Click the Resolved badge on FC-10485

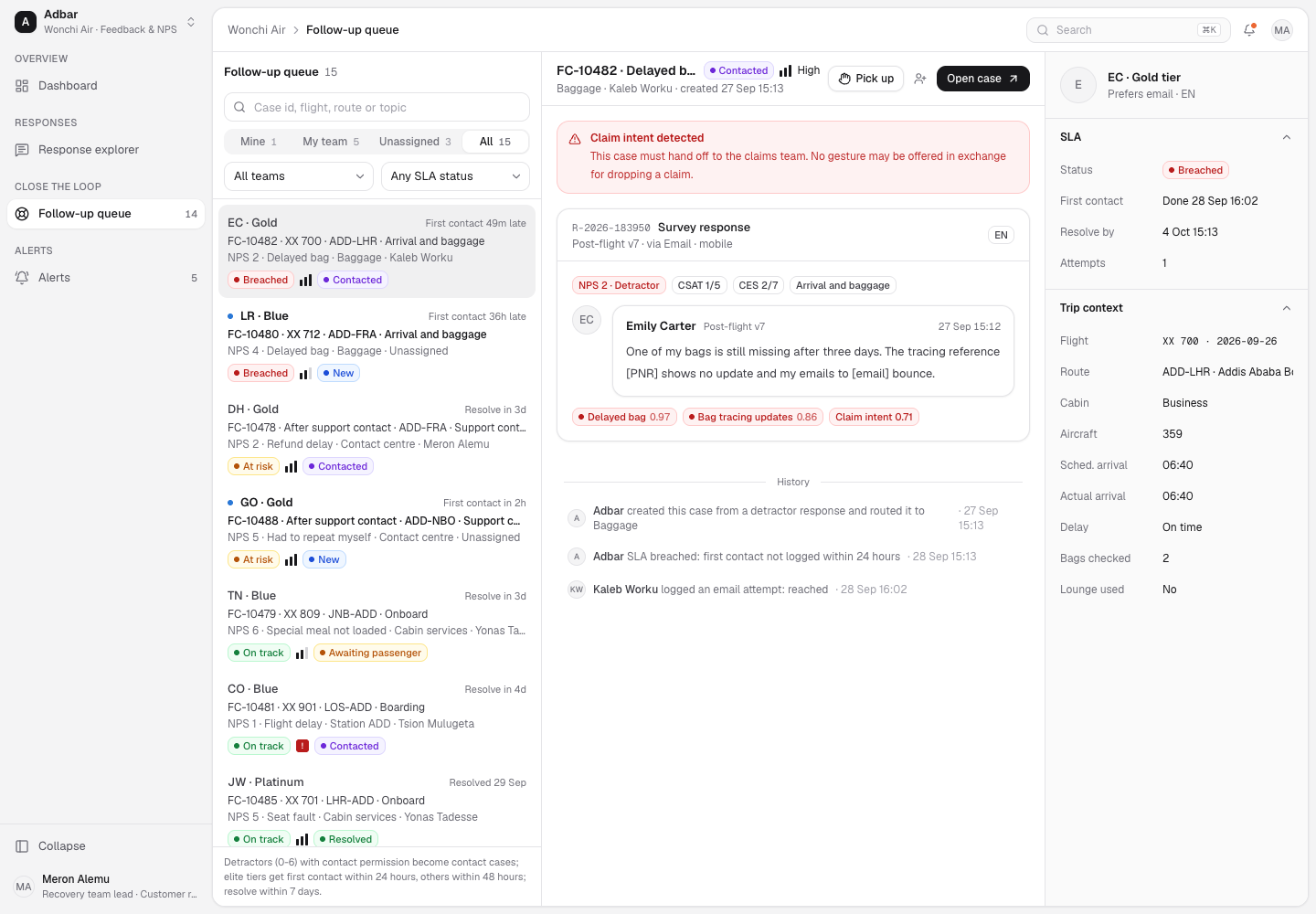coord(345,839)
